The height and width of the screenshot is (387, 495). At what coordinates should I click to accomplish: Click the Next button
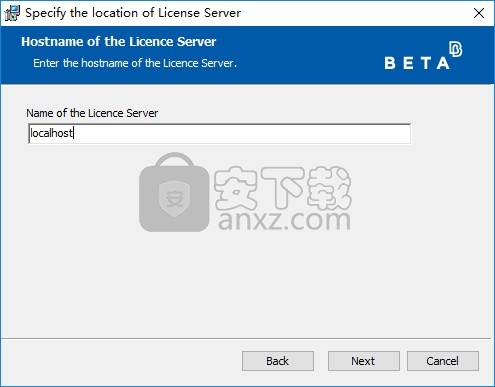click(364, 361)
